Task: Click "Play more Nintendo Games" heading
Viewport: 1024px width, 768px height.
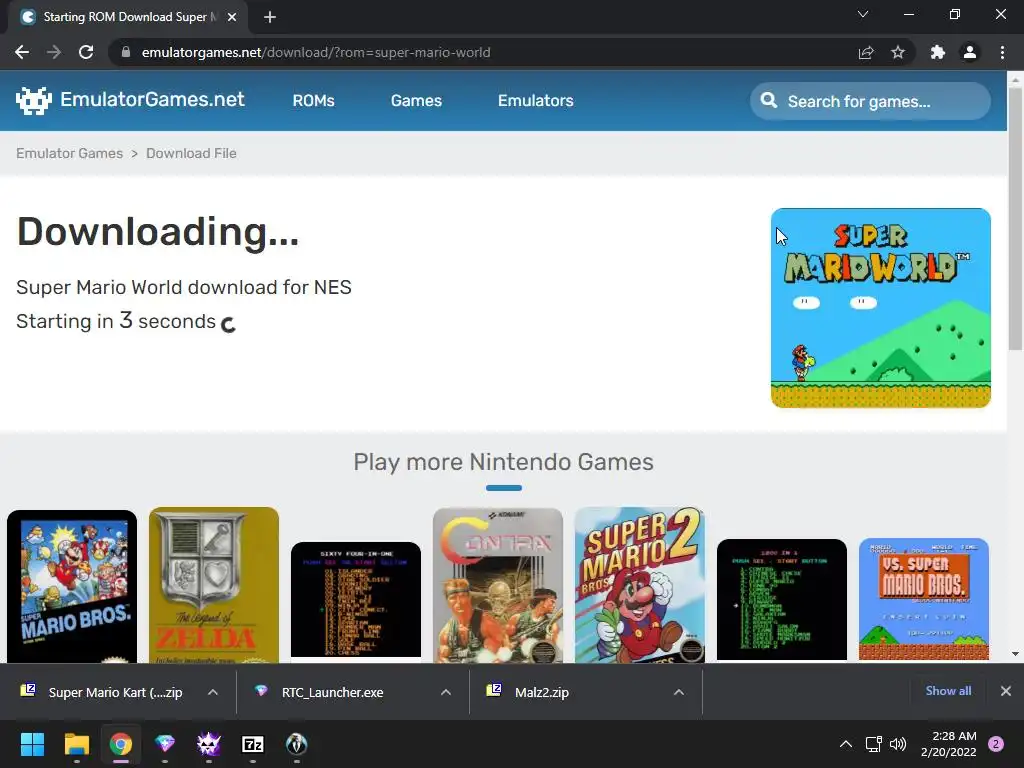Action: [x=504, y=462]
